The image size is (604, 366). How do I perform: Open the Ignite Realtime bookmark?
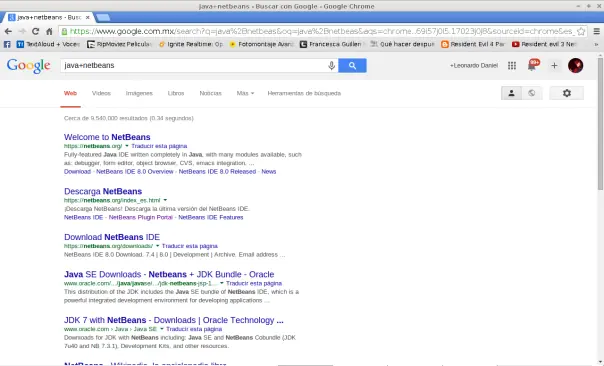[x=191, y=44]
